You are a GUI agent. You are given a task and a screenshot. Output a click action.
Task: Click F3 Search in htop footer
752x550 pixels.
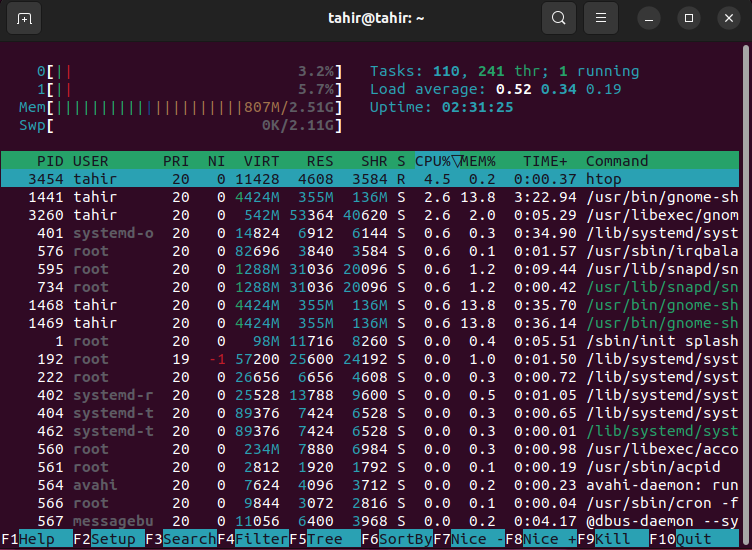(181, 539)
